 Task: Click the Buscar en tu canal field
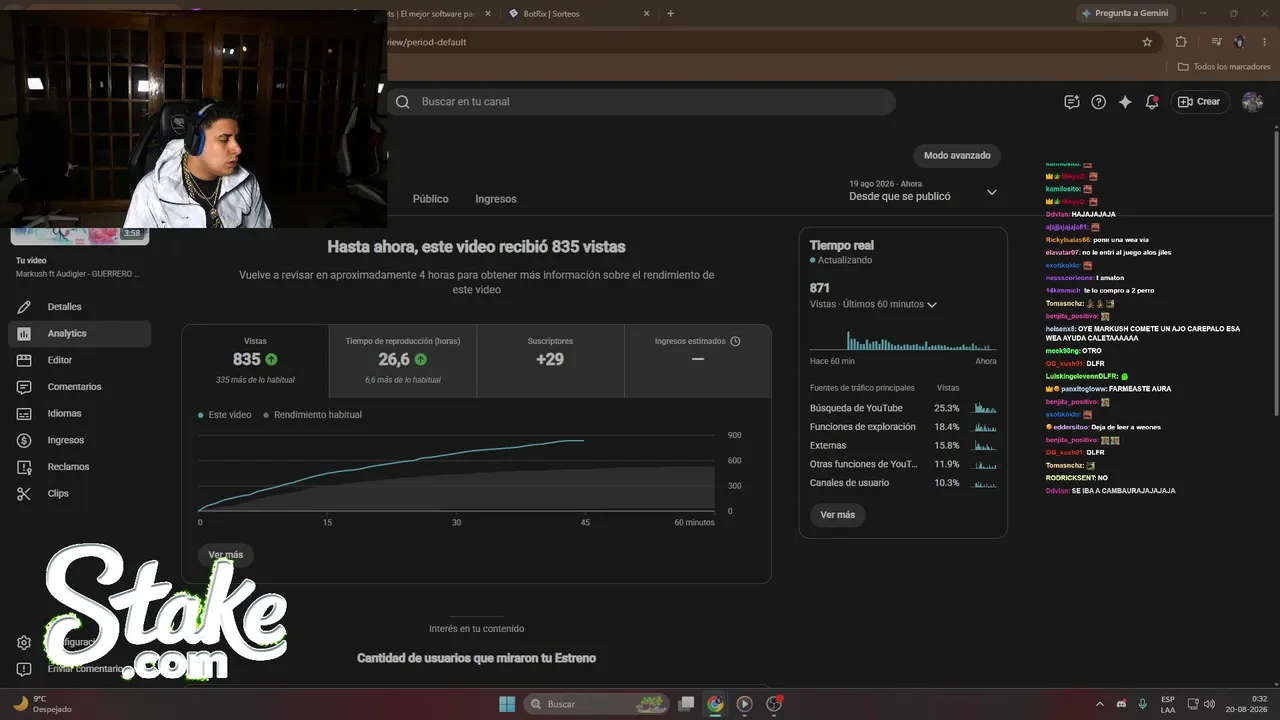641,102
